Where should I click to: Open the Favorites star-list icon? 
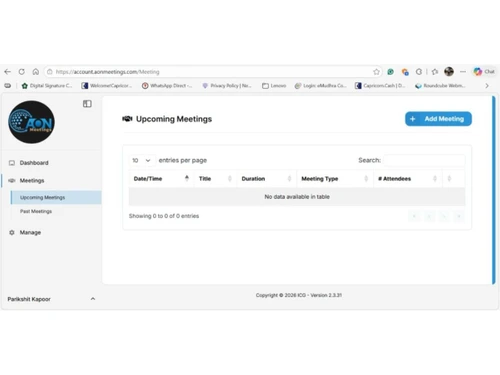pyautogui.click(x=435, y=72)
